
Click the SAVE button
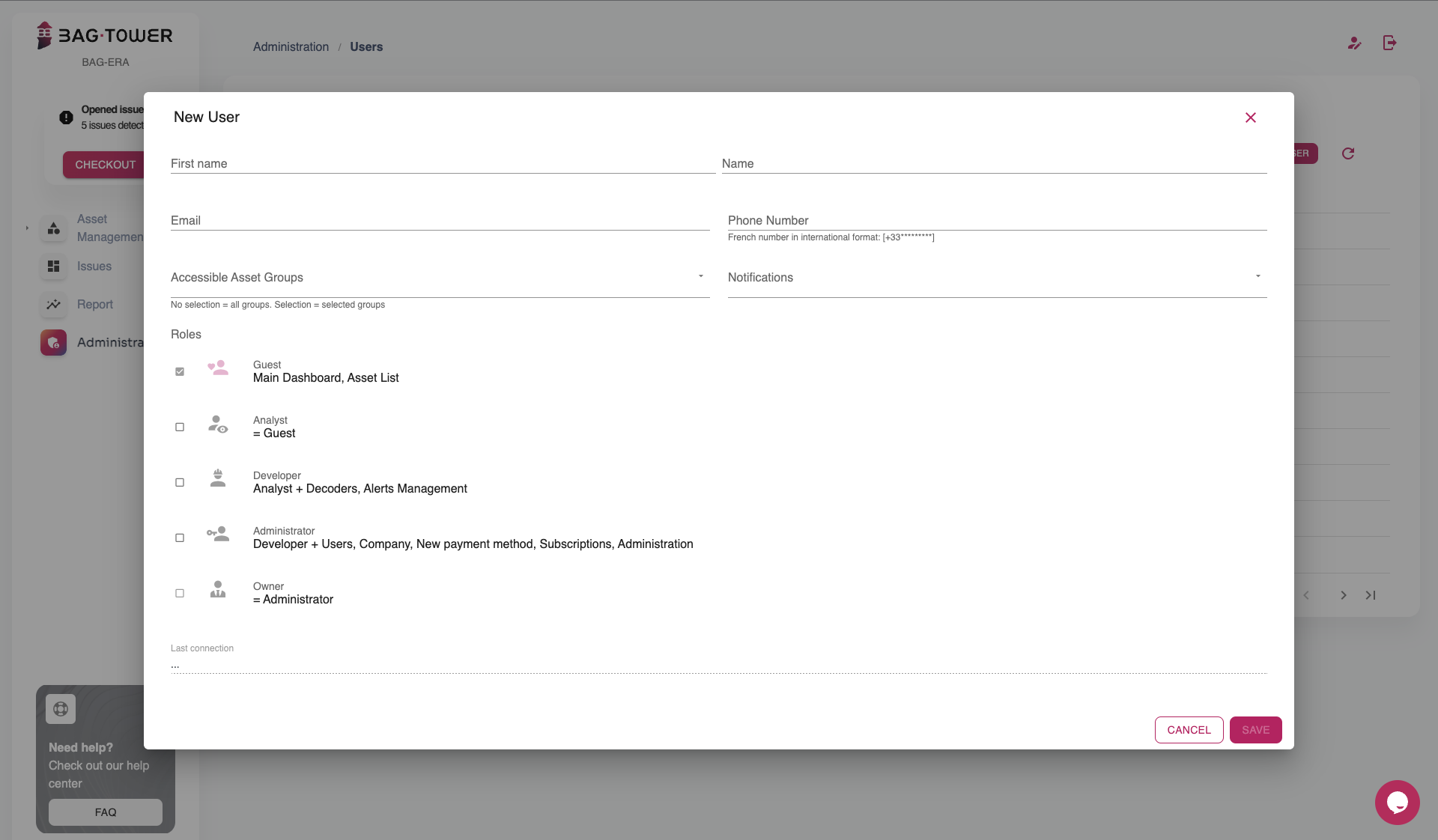pos(1256,730)
